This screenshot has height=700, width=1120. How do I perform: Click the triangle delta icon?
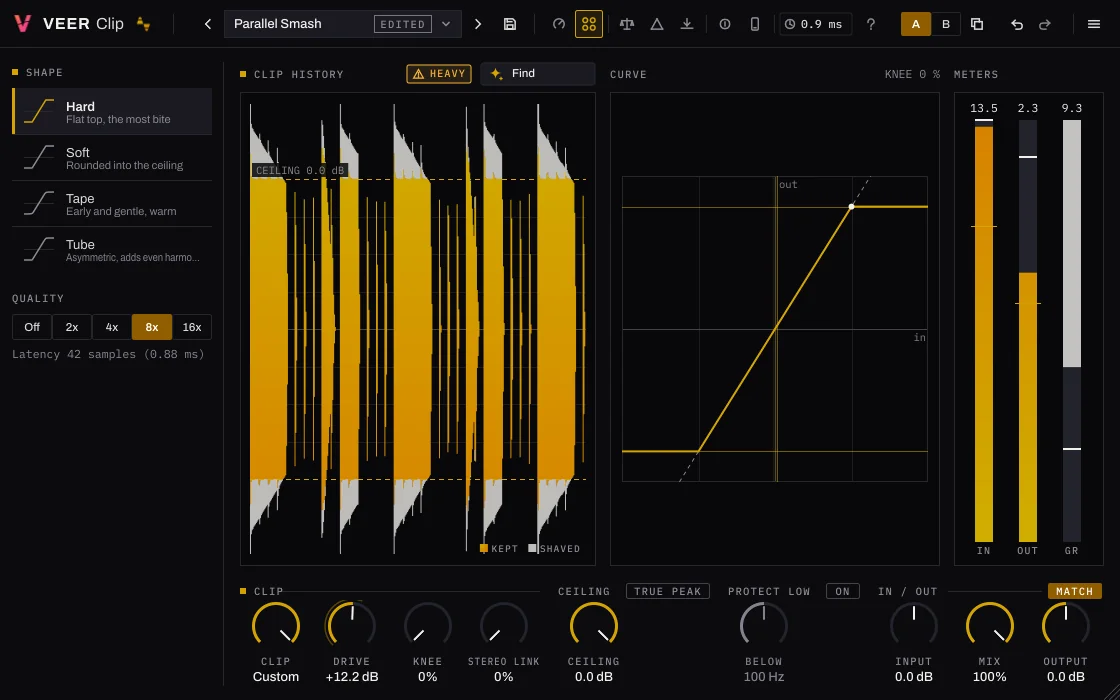[x=657, y=24]
